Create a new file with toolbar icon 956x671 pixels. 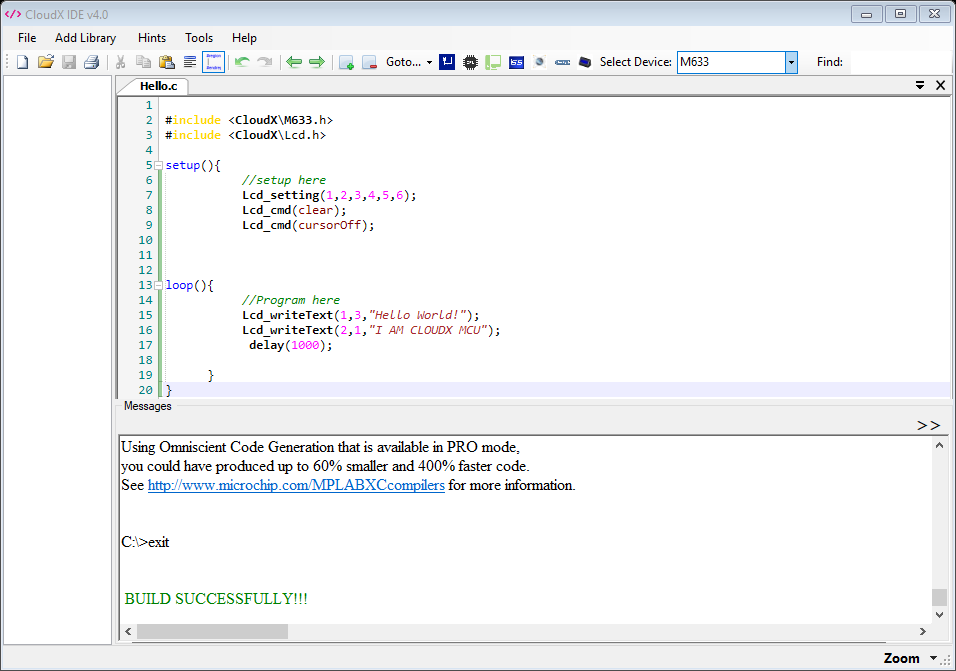[x=23, y=62]
